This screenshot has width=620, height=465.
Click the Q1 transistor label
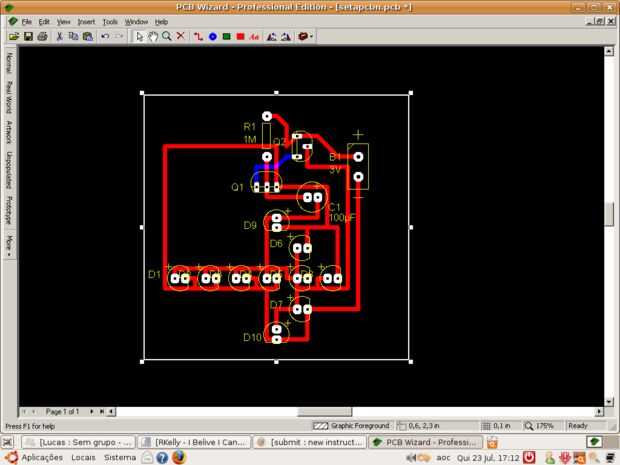pos(237,187)
